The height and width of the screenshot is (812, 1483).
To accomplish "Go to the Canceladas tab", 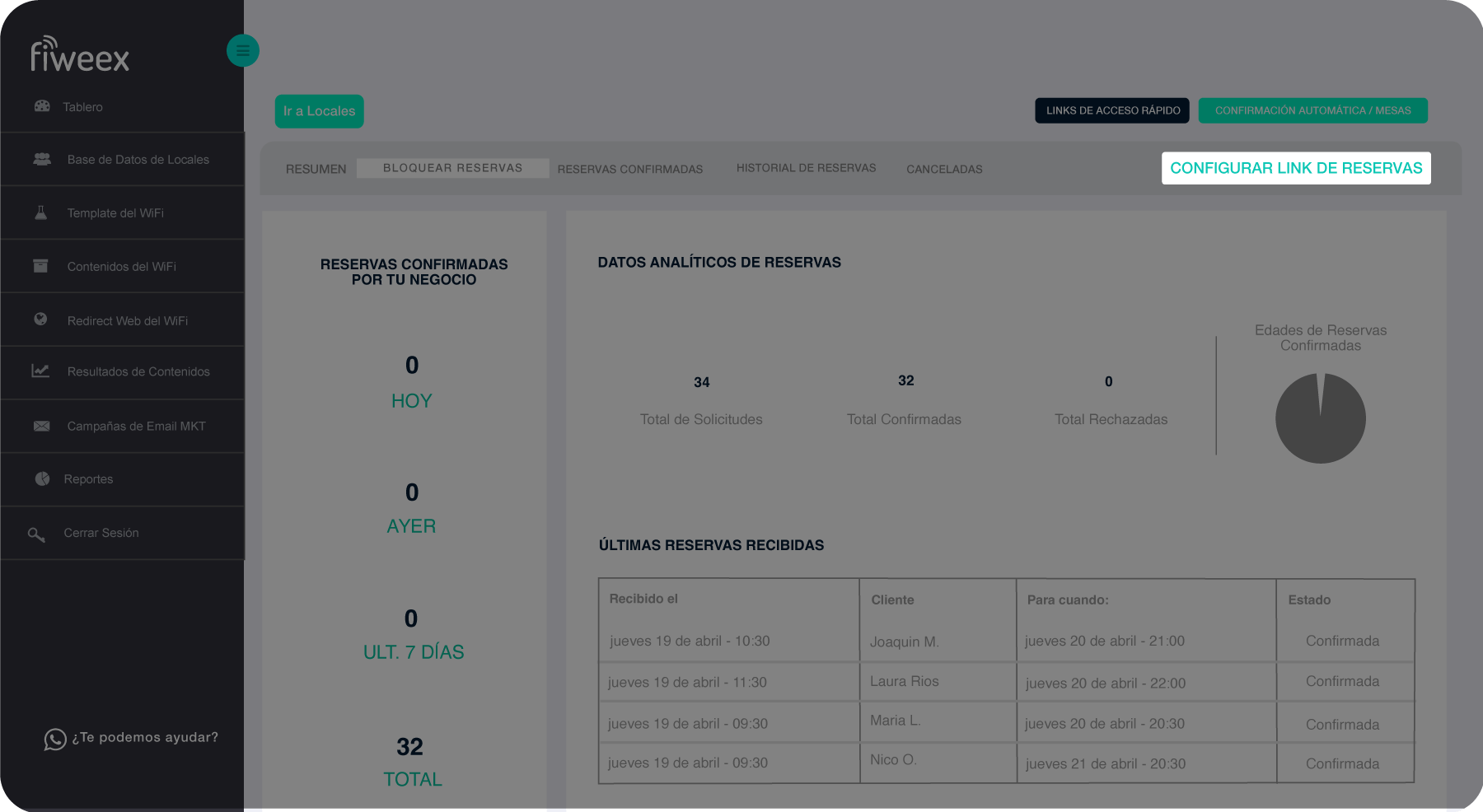I will tap(944, 169).
